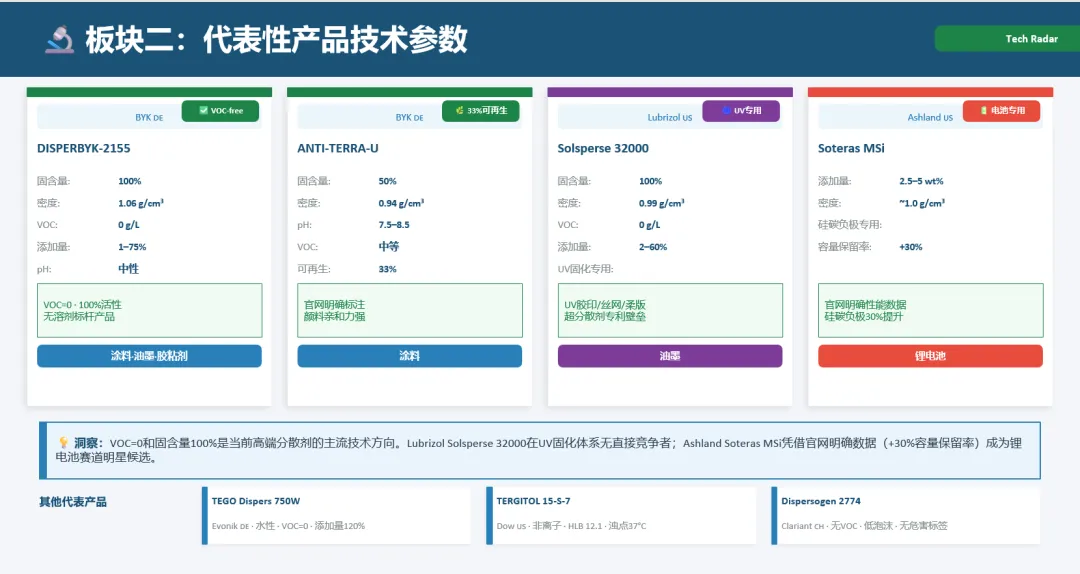Click the purple 油墨 button
1080x574 pixels.
[670, 356]
